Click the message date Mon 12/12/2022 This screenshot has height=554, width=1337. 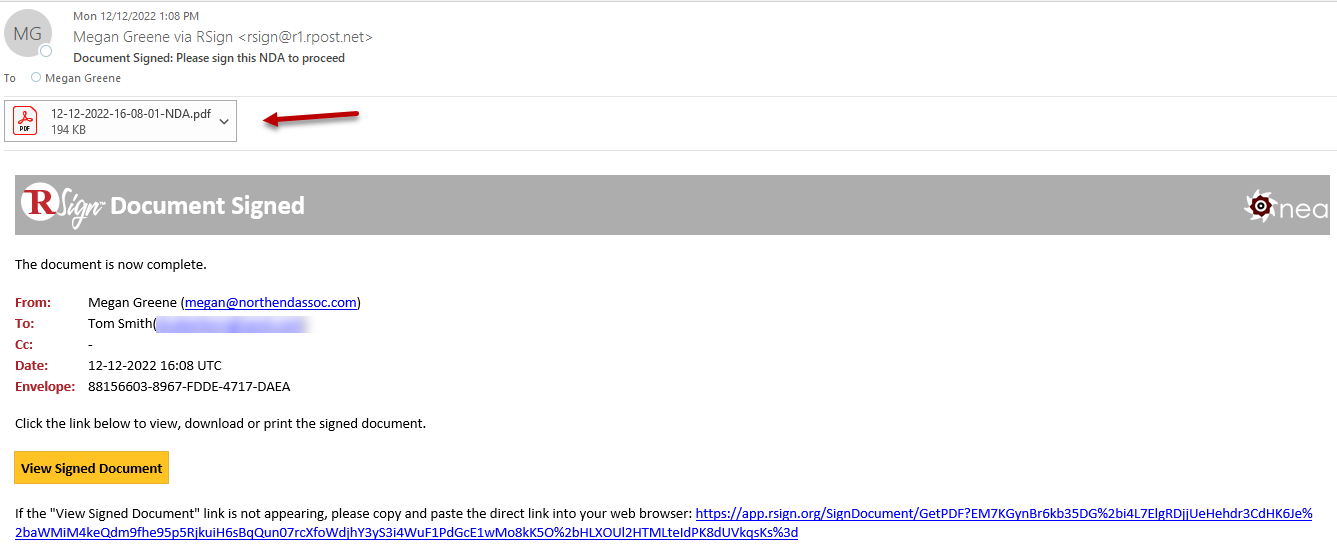[136, 16]
